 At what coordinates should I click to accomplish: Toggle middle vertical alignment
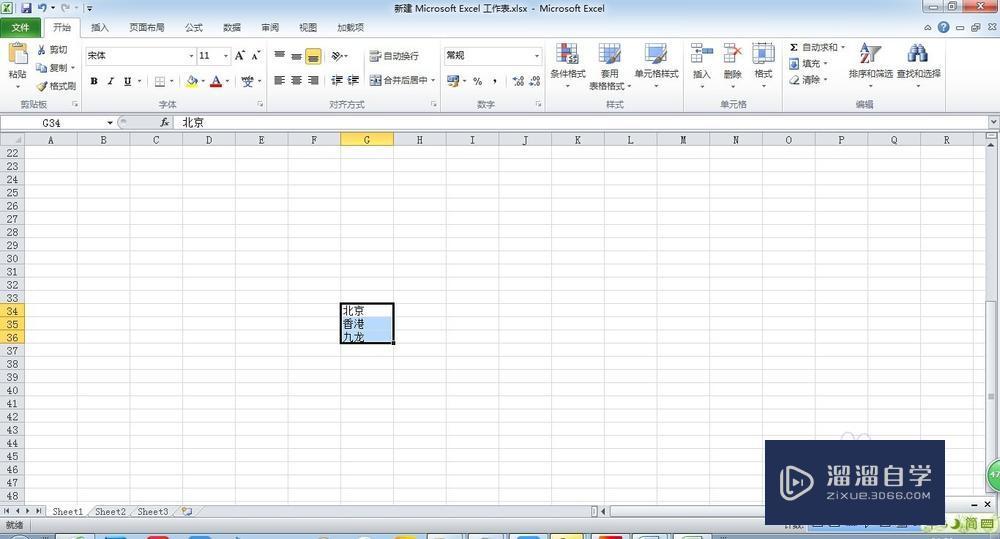click(296, 55)
